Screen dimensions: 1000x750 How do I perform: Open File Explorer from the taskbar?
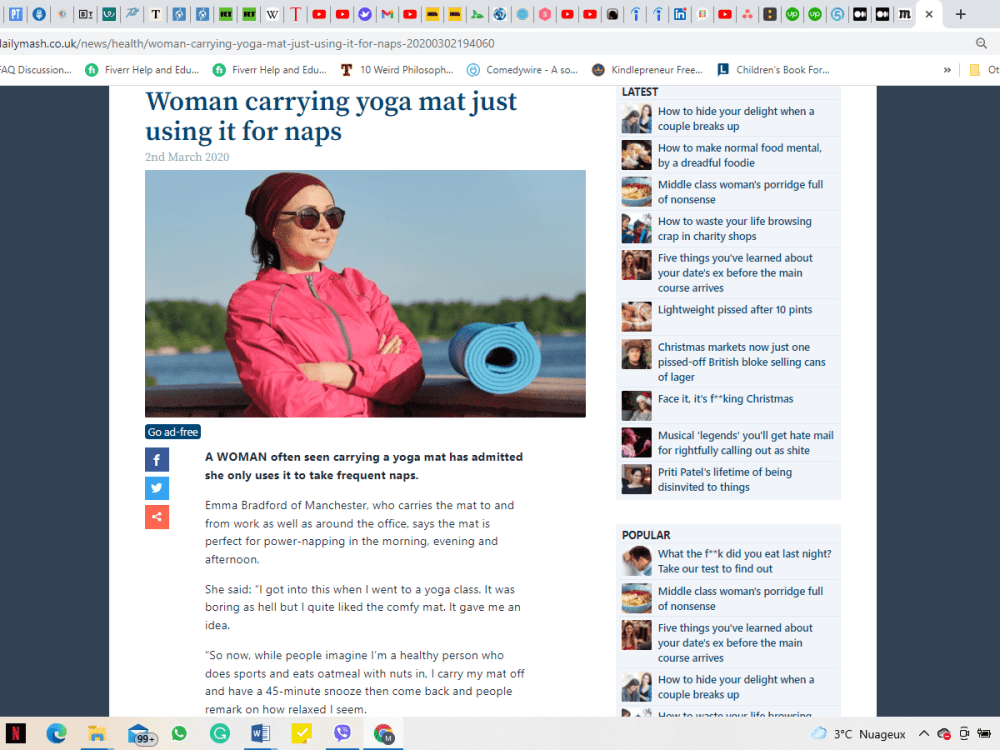click(x=97, y=733)
